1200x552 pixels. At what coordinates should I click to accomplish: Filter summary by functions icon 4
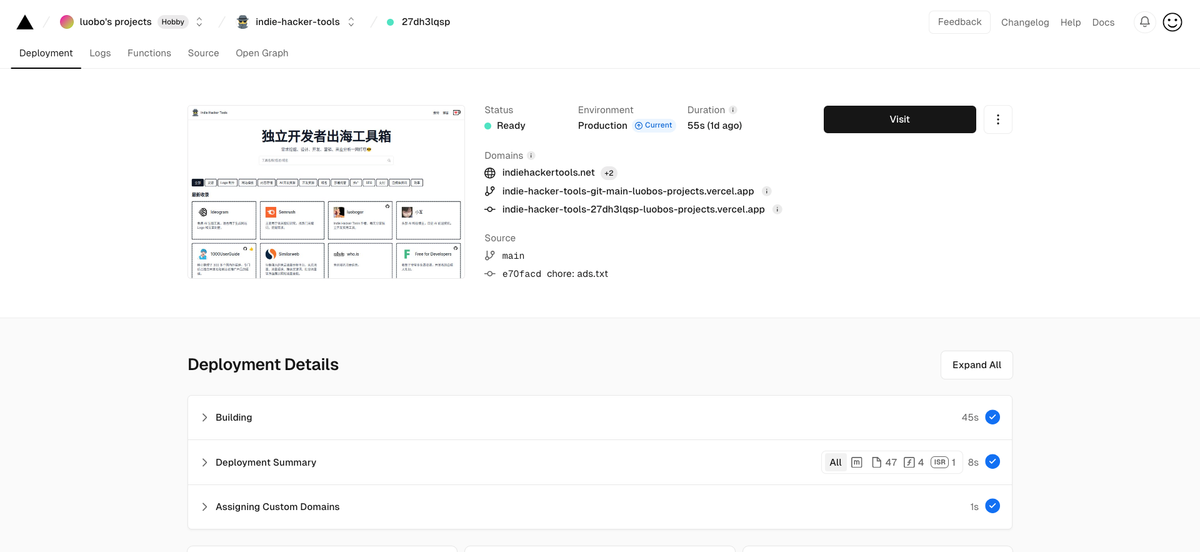(x=914, y=462)
